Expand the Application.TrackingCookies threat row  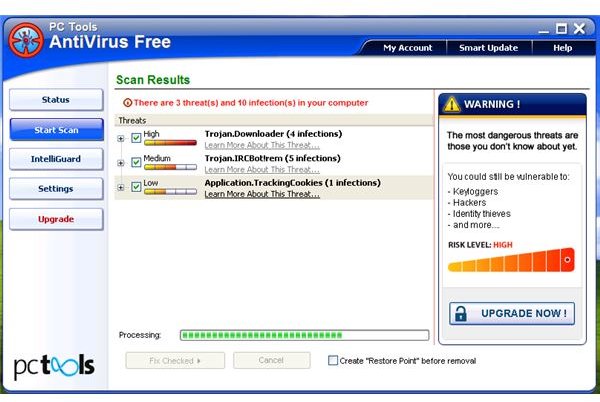pyautogui.click(x=121, y=187)
